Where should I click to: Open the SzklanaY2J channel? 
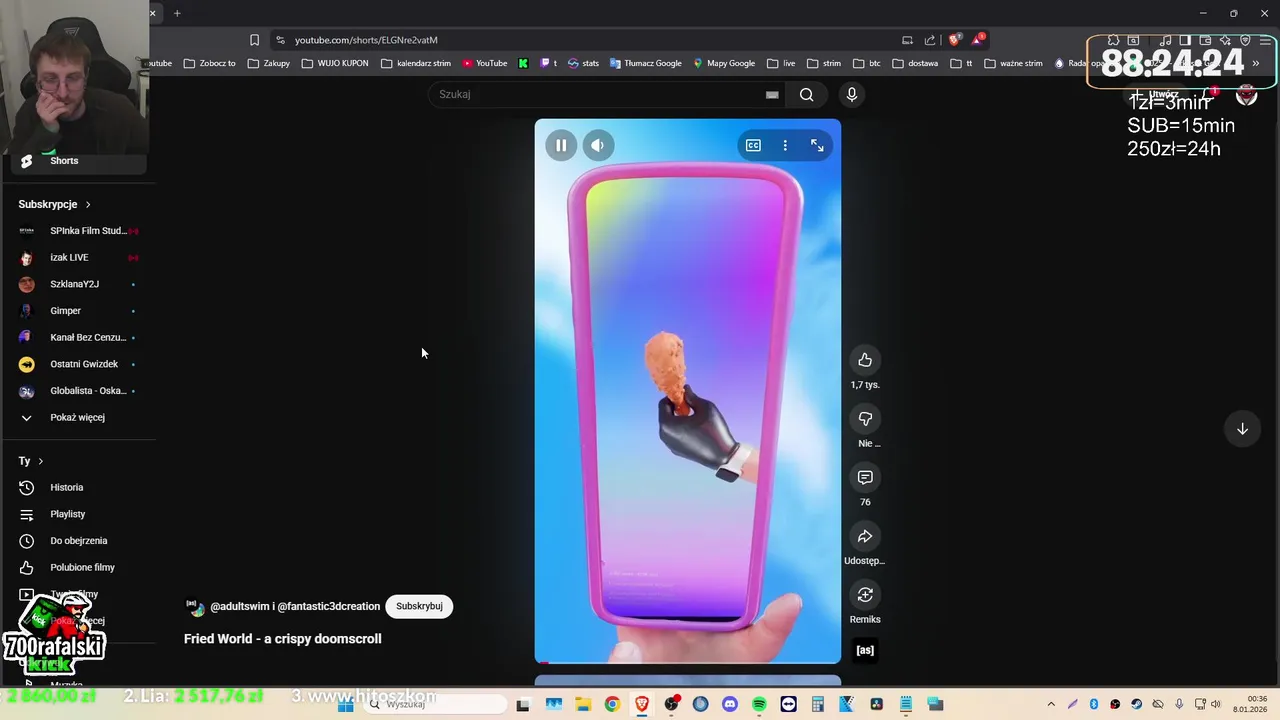click(78, 284)
